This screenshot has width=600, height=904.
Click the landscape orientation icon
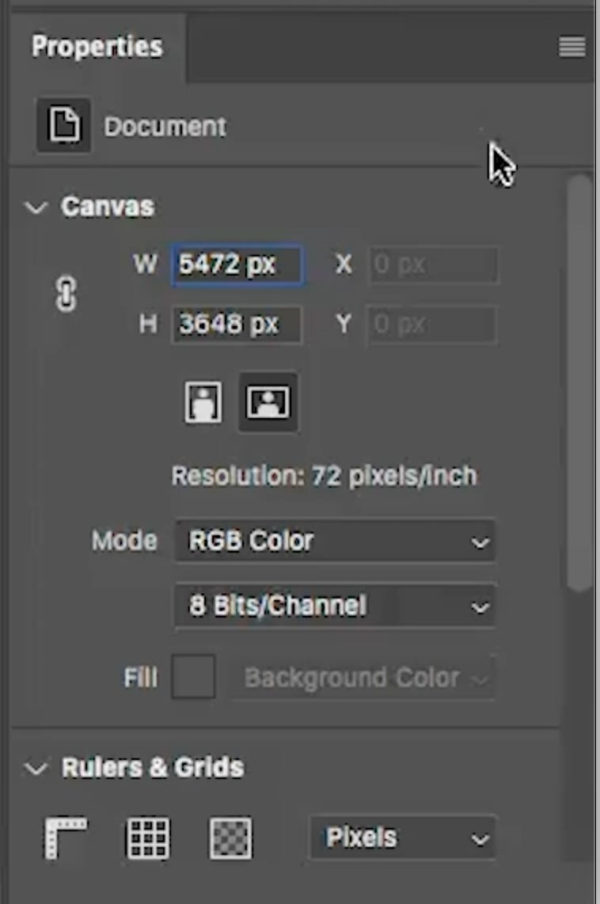tap(268, 401)
